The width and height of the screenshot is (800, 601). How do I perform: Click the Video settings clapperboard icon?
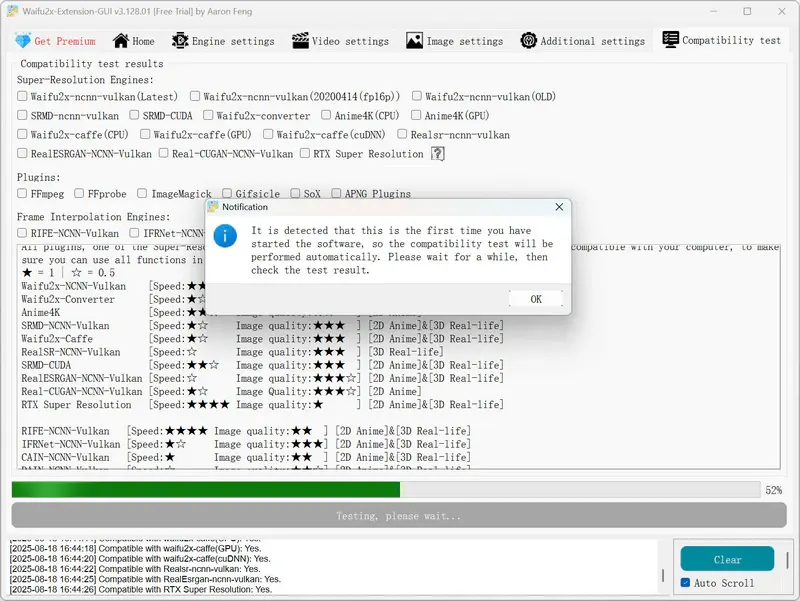click(300, 41)
